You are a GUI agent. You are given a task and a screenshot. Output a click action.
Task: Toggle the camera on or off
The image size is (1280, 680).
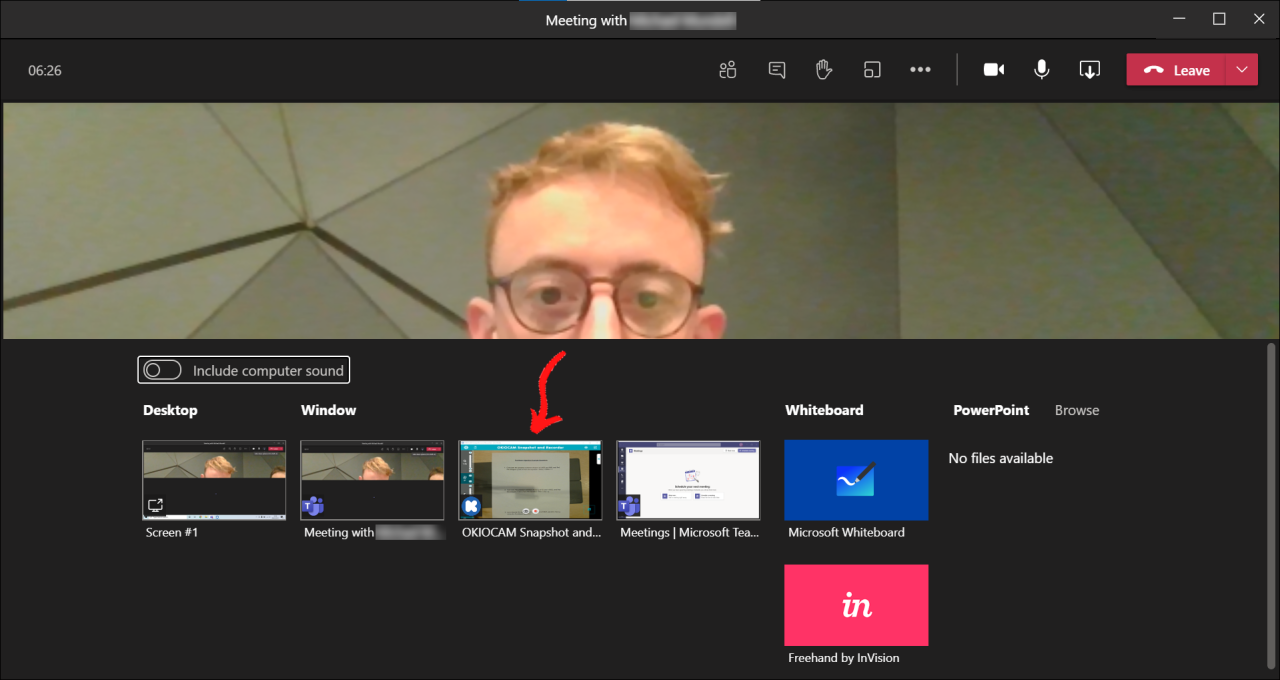coord(993,69)
